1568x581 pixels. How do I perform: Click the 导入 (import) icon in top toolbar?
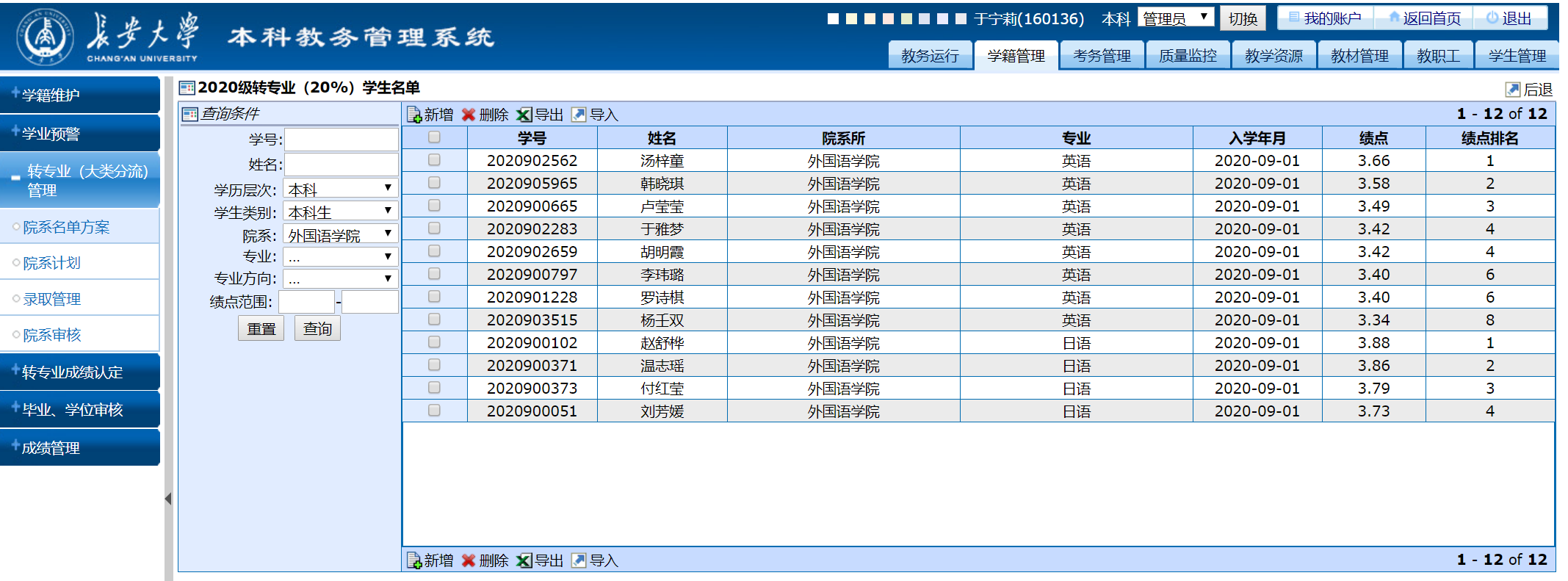[579, 115]
